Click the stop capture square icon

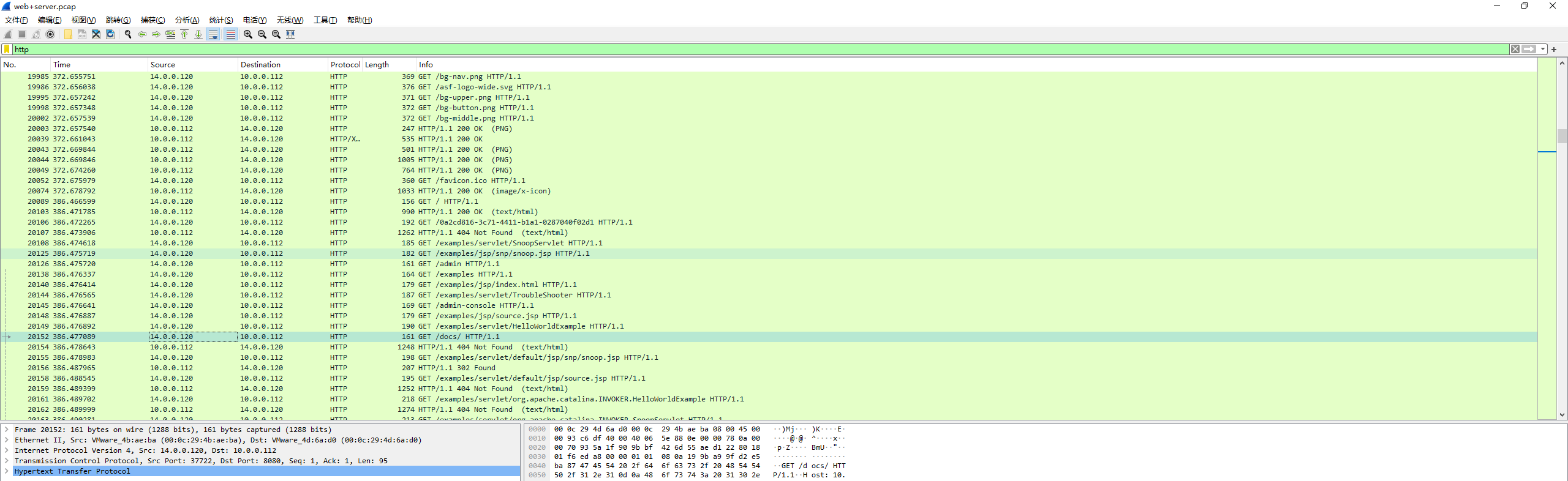[x=22, y=34]
